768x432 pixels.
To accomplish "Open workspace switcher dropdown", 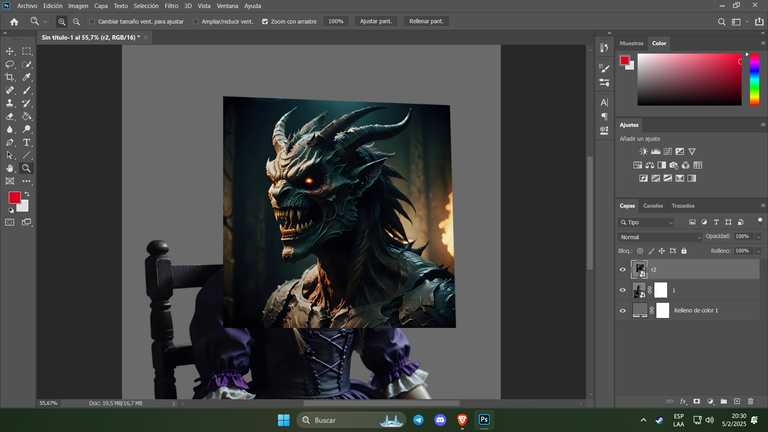I will (739, 22).
